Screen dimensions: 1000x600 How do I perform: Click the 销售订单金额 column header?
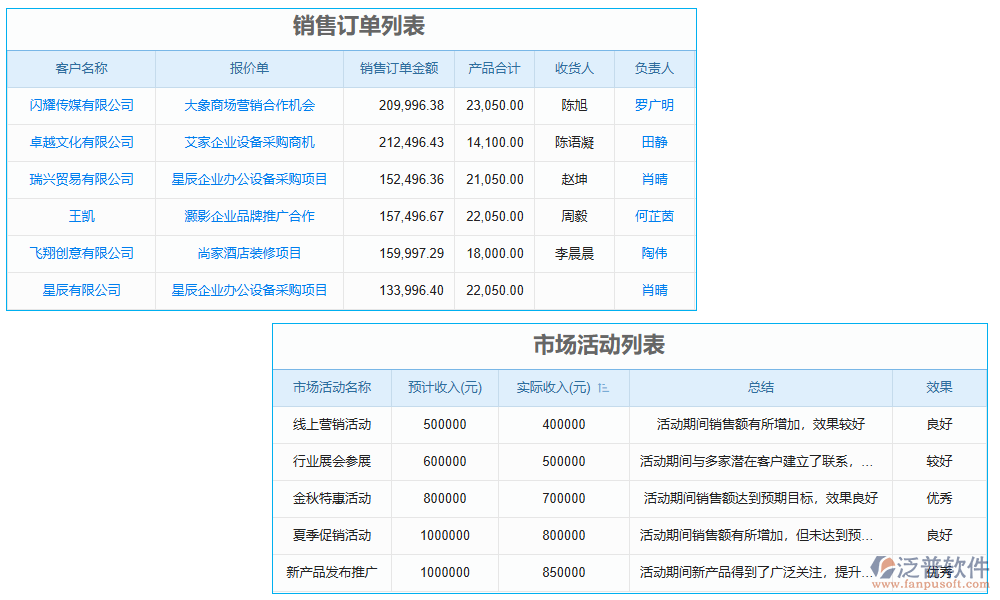pyautogui.click(x=400, y=68)
